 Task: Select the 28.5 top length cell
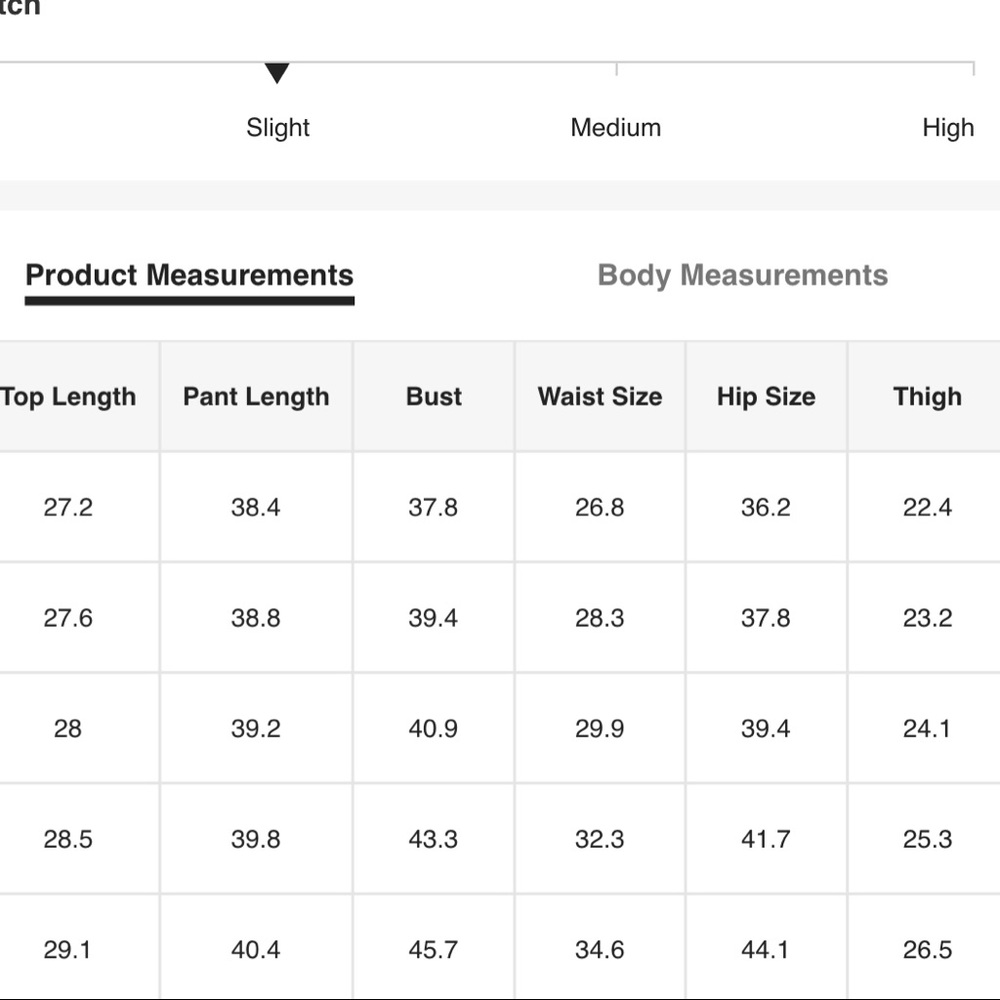(x=68, y=839)
